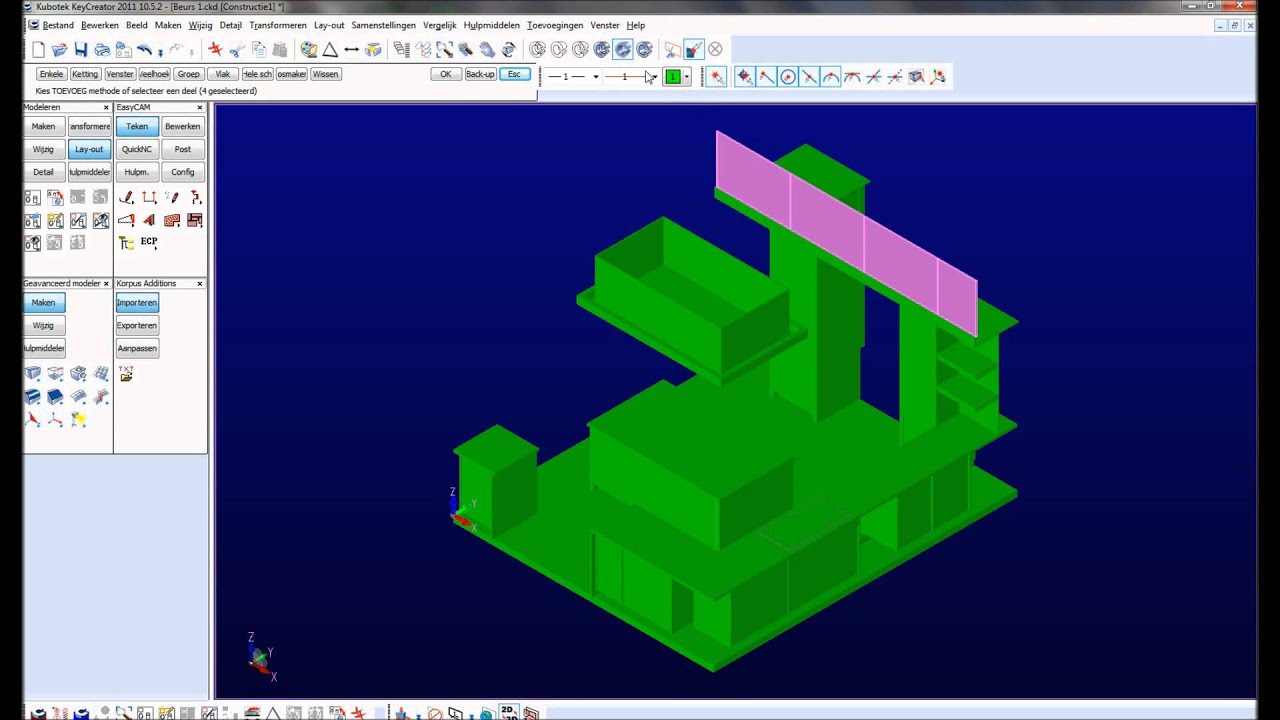Click the Copy icon
Screen dimensions: 1280x720
pyautogui.click(x=259, y=50)
